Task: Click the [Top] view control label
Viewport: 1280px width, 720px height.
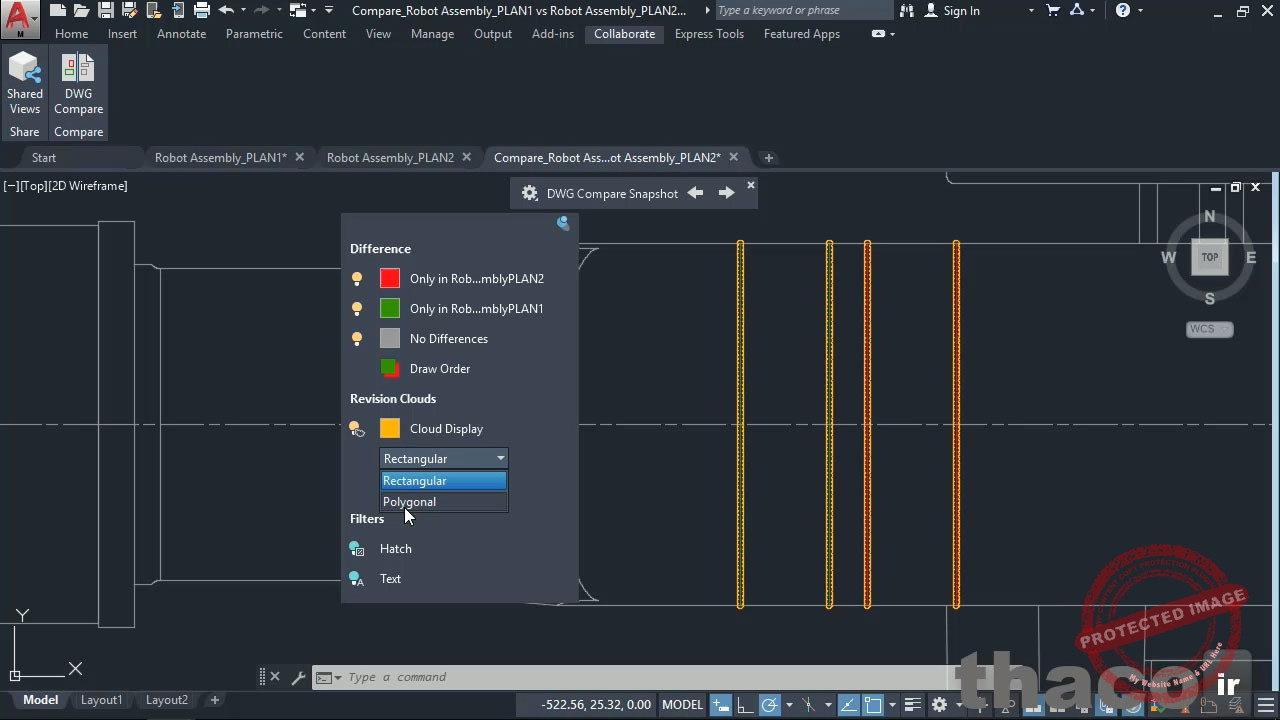Action: (x=34, y=186)
